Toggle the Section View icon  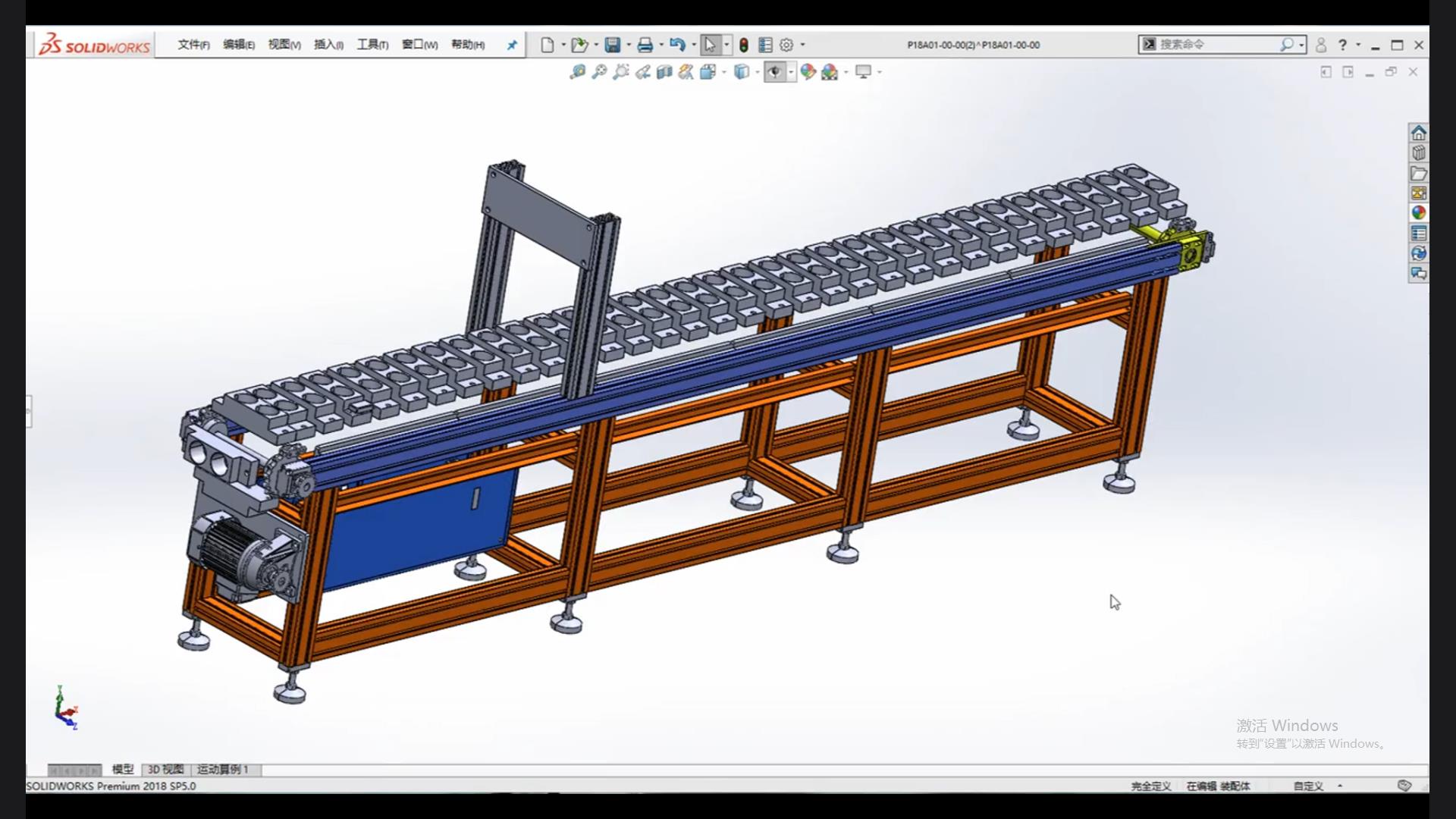(x=664, y=72)
